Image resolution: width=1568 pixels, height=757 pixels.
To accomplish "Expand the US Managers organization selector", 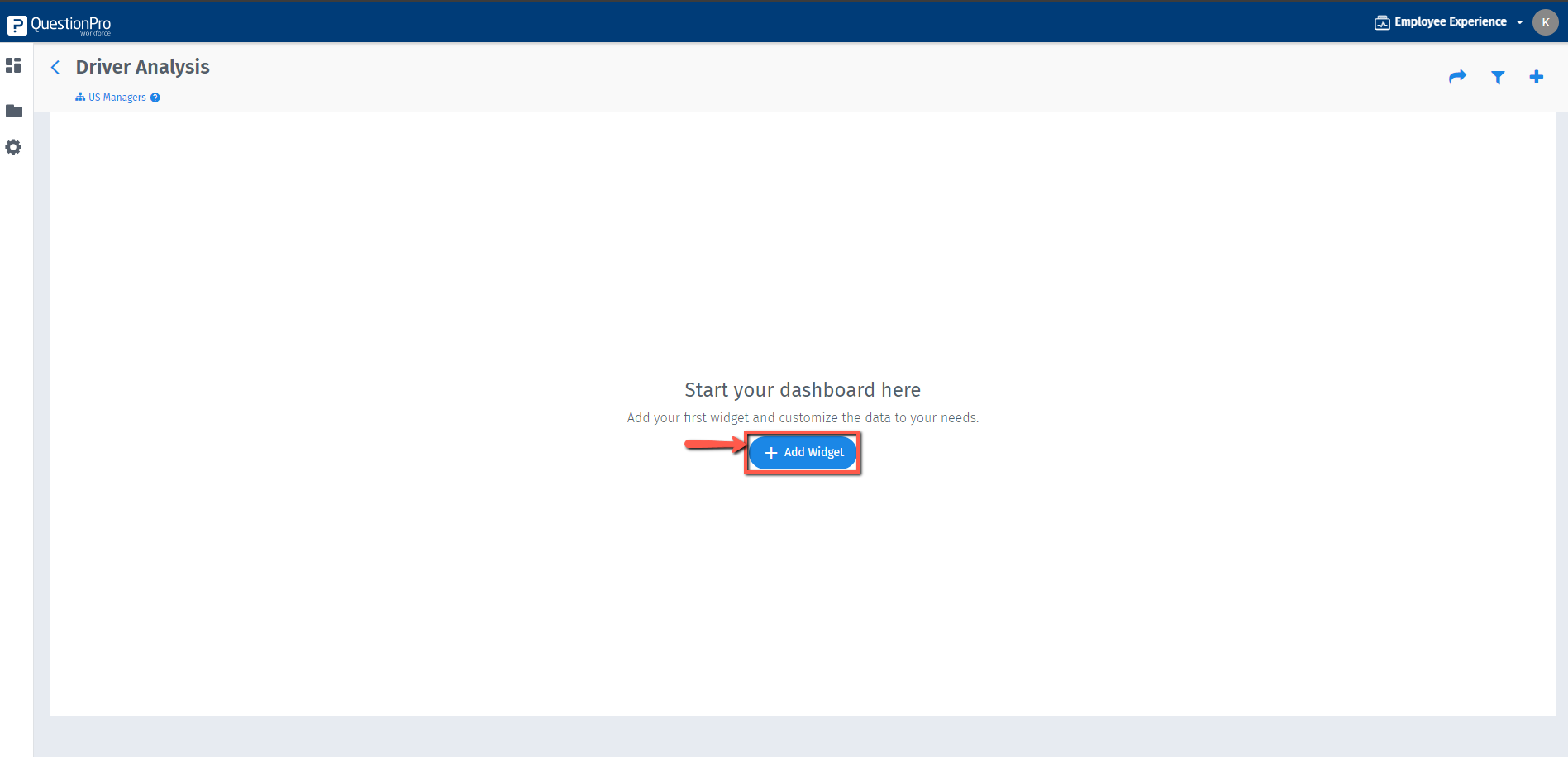I will (117, 97).
